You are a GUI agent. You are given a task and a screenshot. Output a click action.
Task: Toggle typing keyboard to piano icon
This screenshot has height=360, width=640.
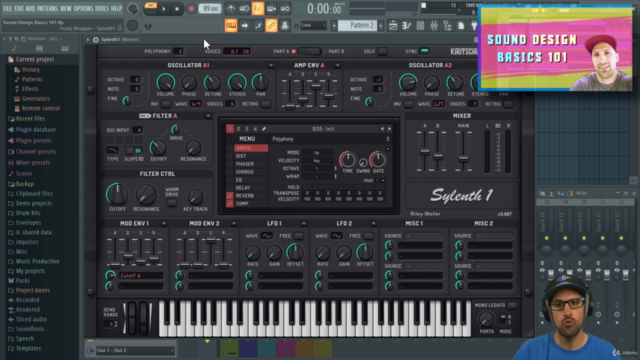pyautogui.click(x=231, y=26)
